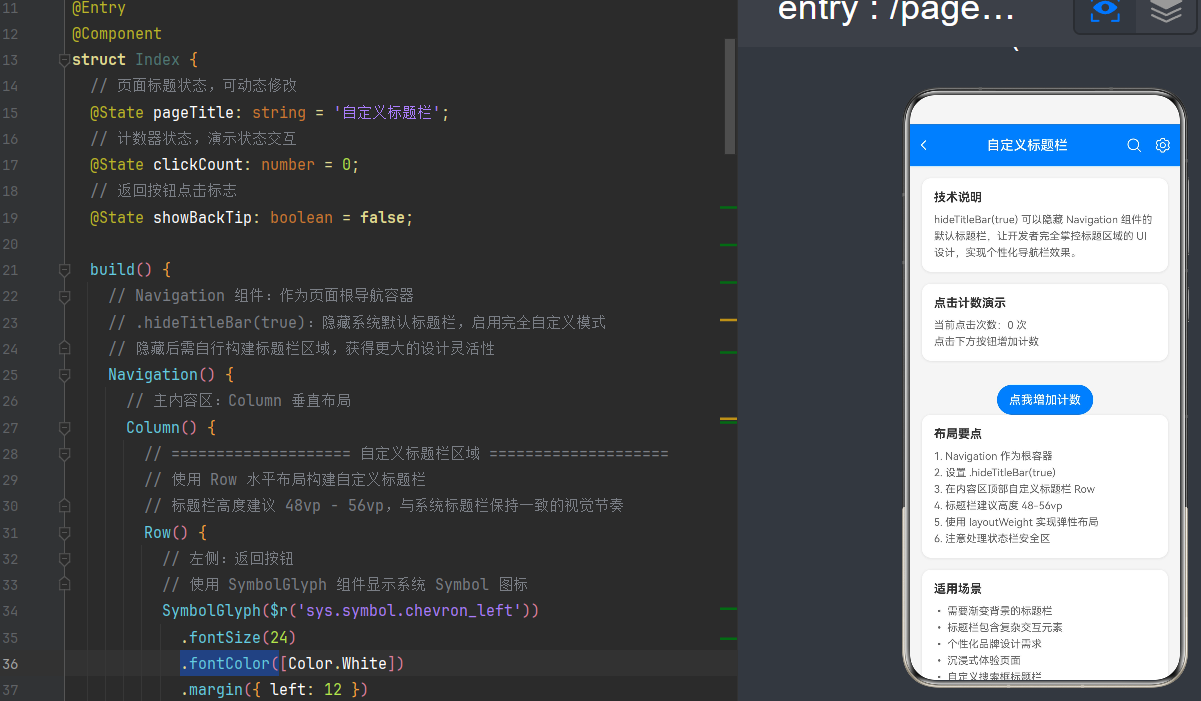
Task: Place cursor on @Component decorator
Action: click(117, 34)
